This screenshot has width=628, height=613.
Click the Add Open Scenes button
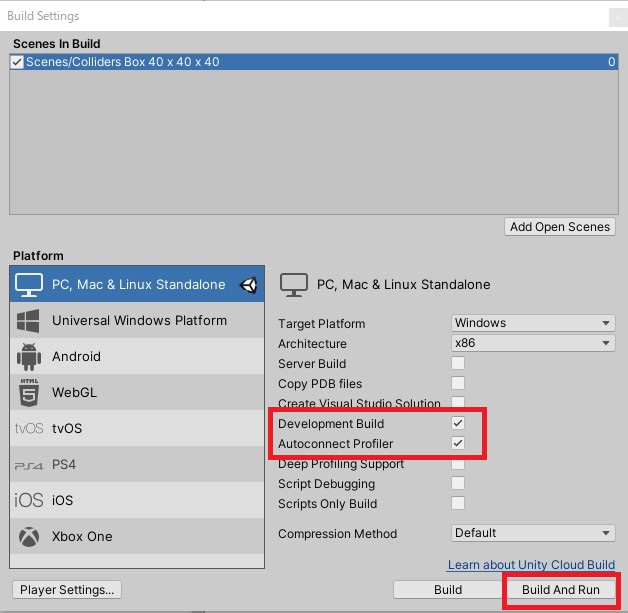click(560, 227)
